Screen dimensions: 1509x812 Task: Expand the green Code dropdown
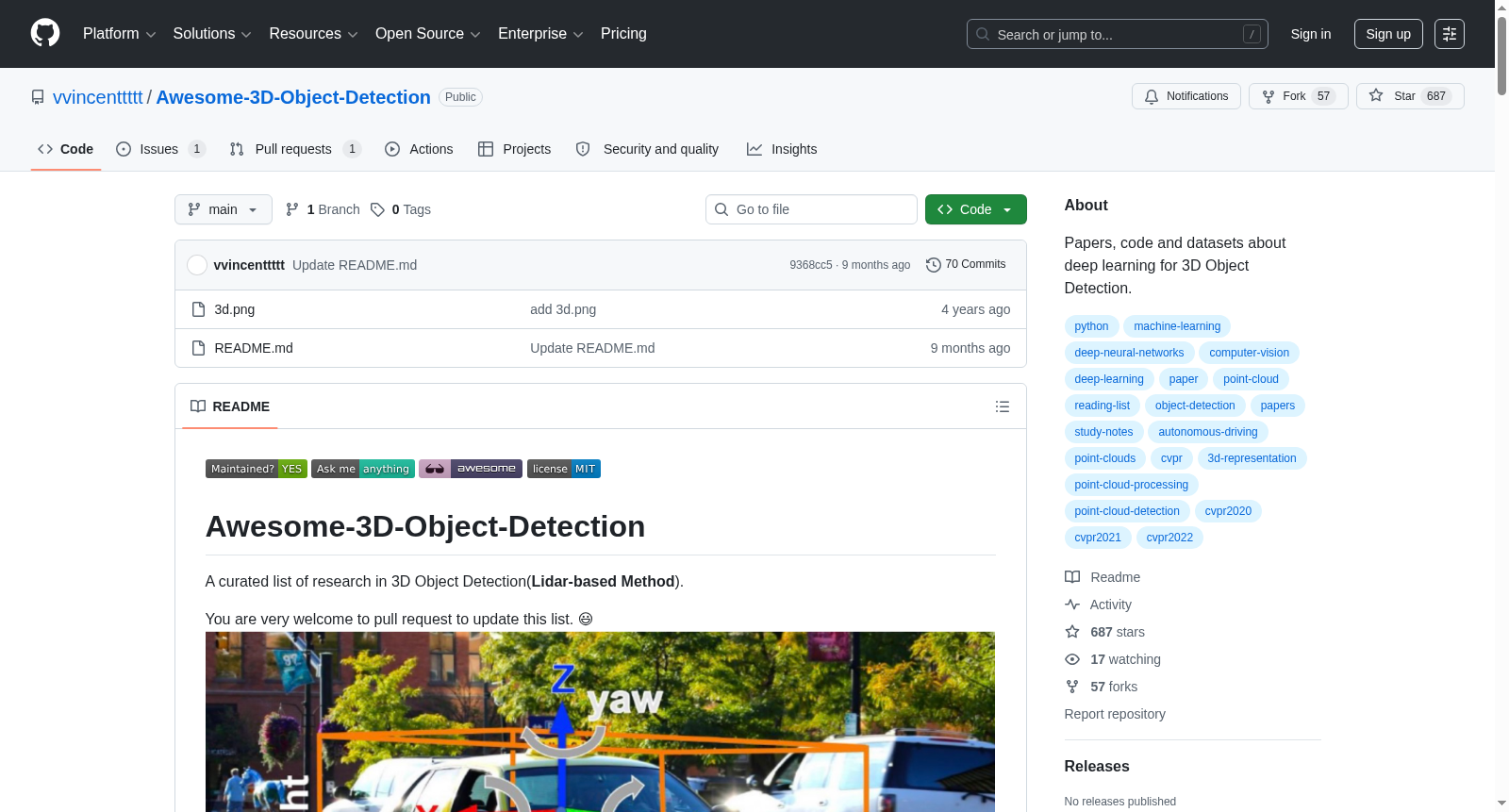[975, 209]
